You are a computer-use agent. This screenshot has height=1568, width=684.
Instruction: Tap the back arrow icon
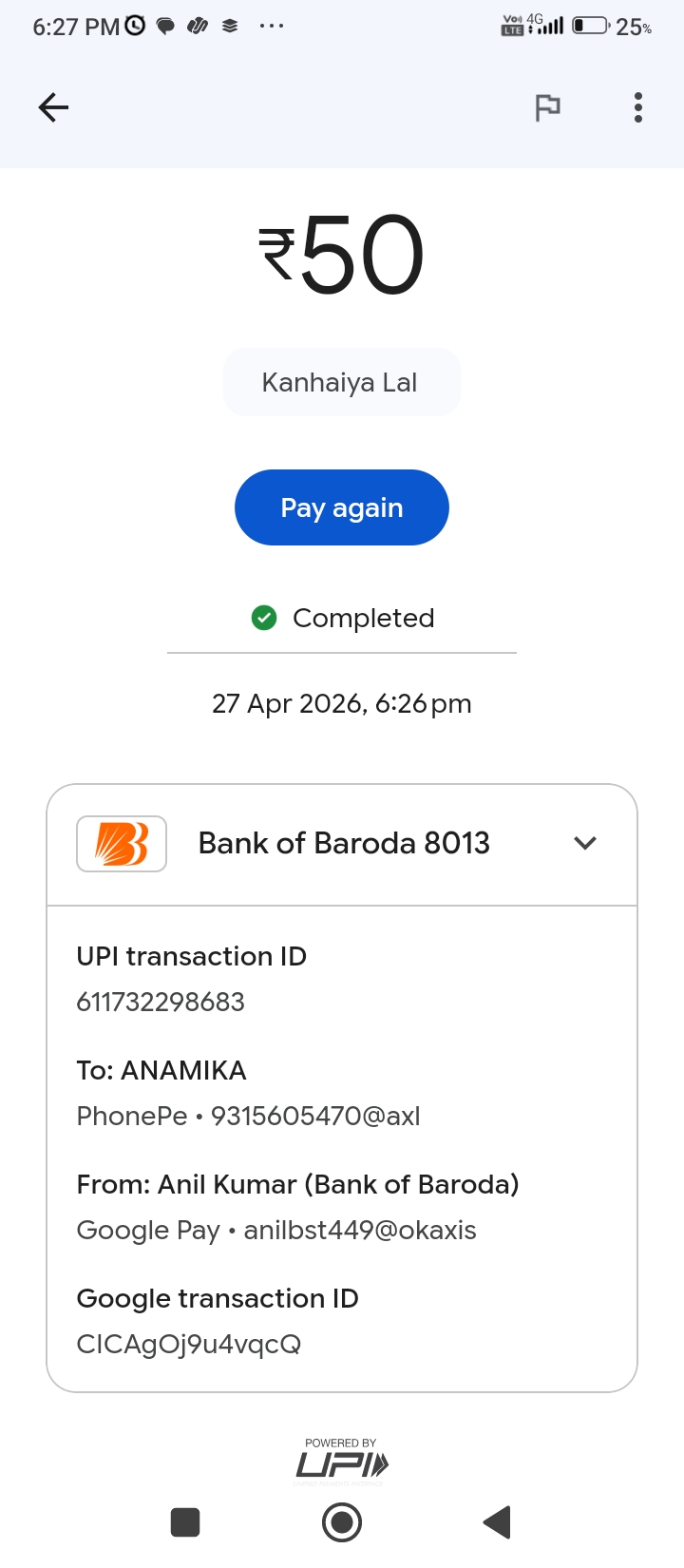[53, 107]
